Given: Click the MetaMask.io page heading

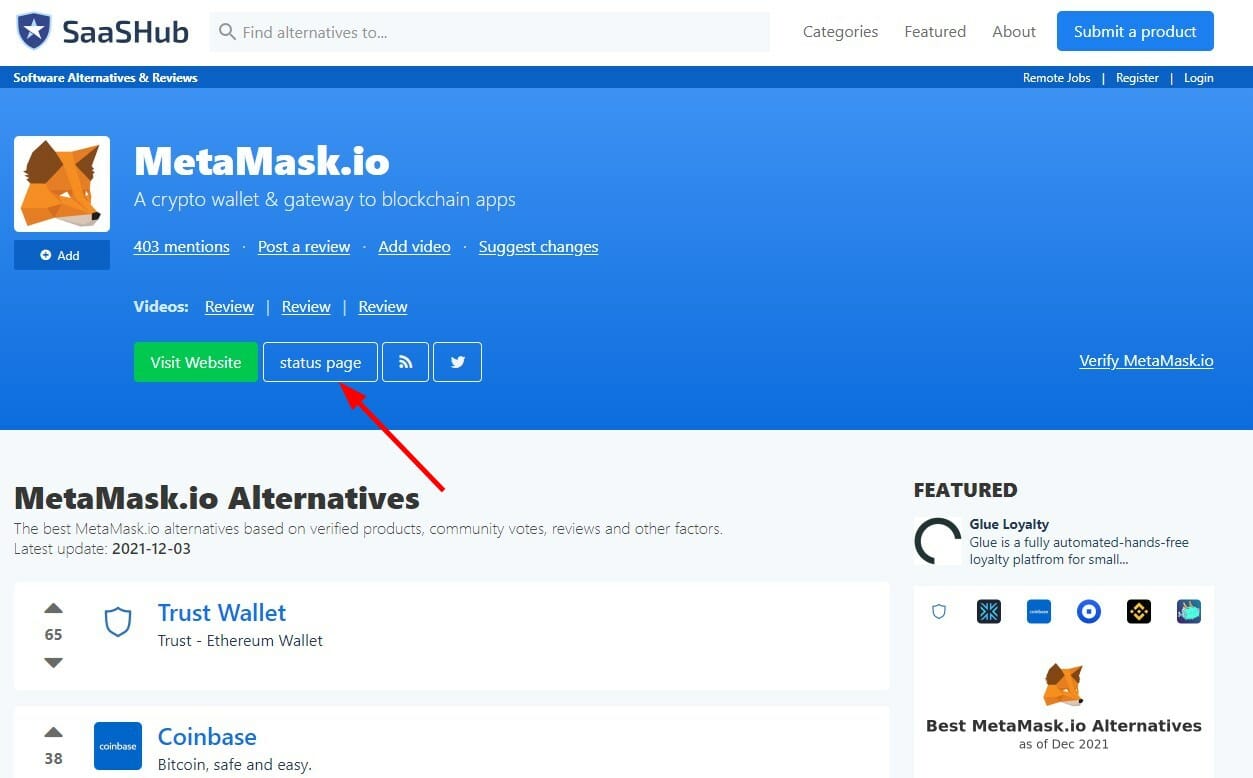Looking at the screenshot, I should pos(262,161).
